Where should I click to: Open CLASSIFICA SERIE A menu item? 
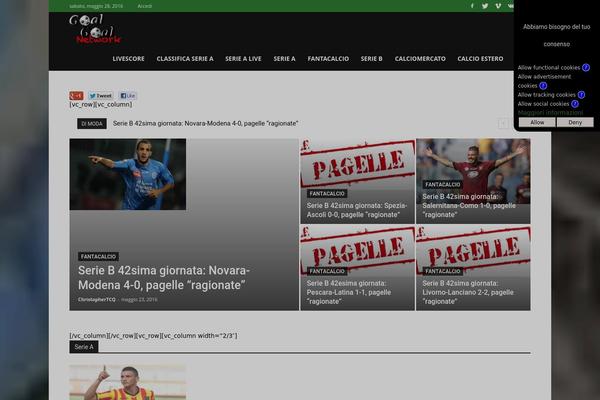coord(185,59)
